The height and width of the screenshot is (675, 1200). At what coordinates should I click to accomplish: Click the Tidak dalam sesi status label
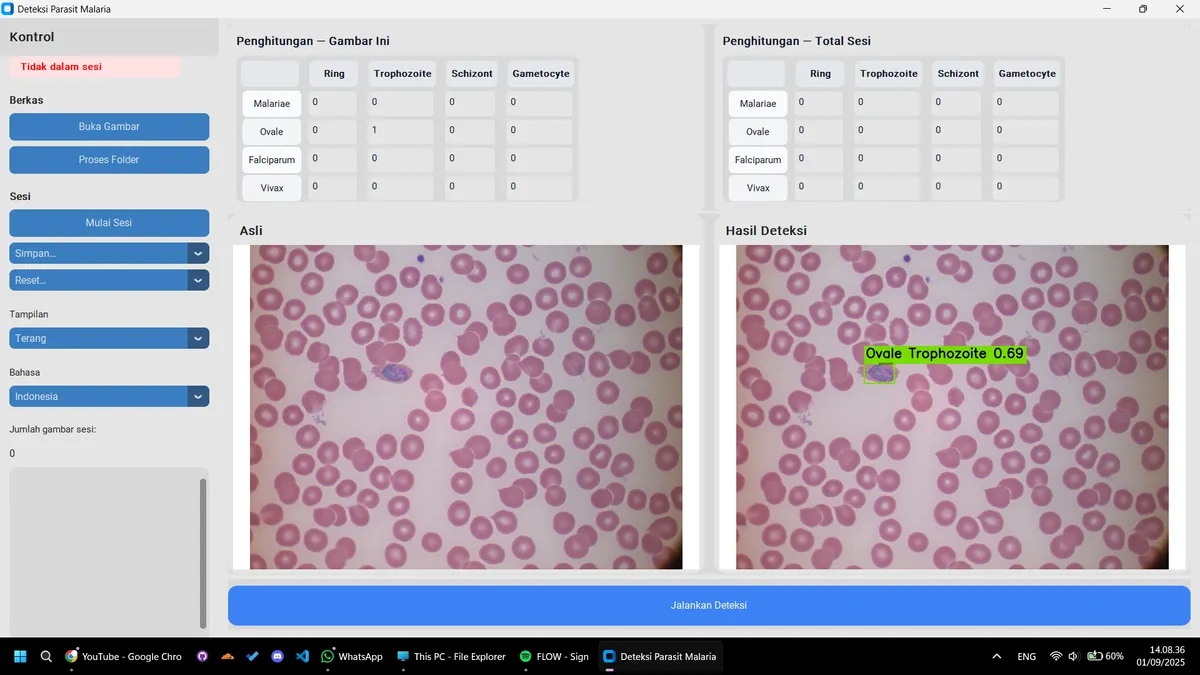95,67
